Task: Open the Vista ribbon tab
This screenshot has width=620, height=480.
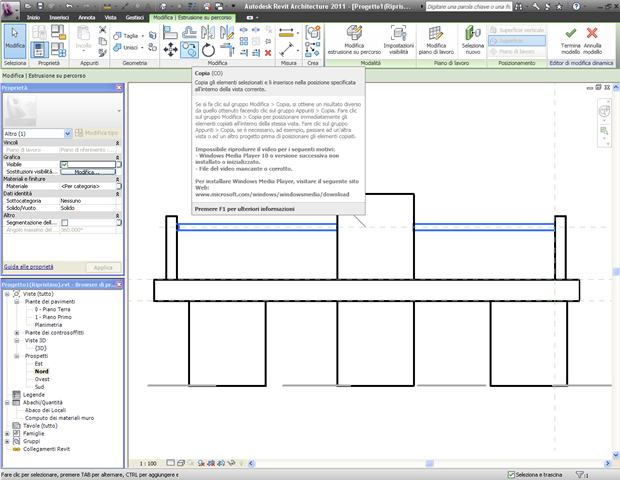Action: click(x=112, y=18)
